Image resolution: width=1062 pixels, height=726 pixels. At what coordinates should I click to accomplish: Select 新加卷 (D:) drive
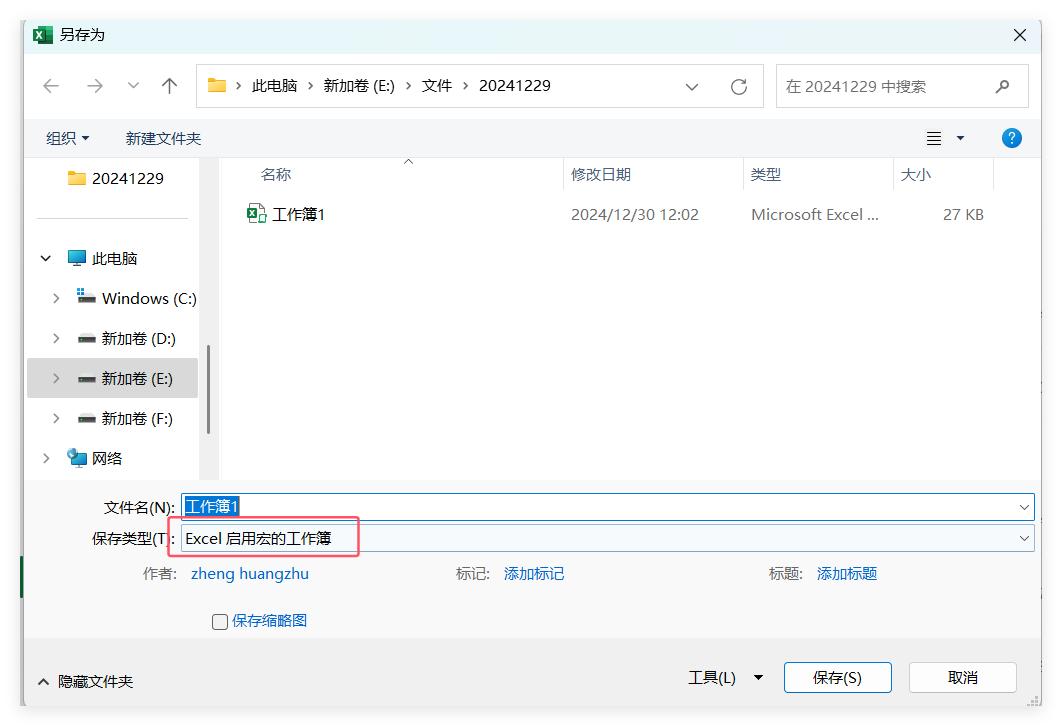pos(127,338)
